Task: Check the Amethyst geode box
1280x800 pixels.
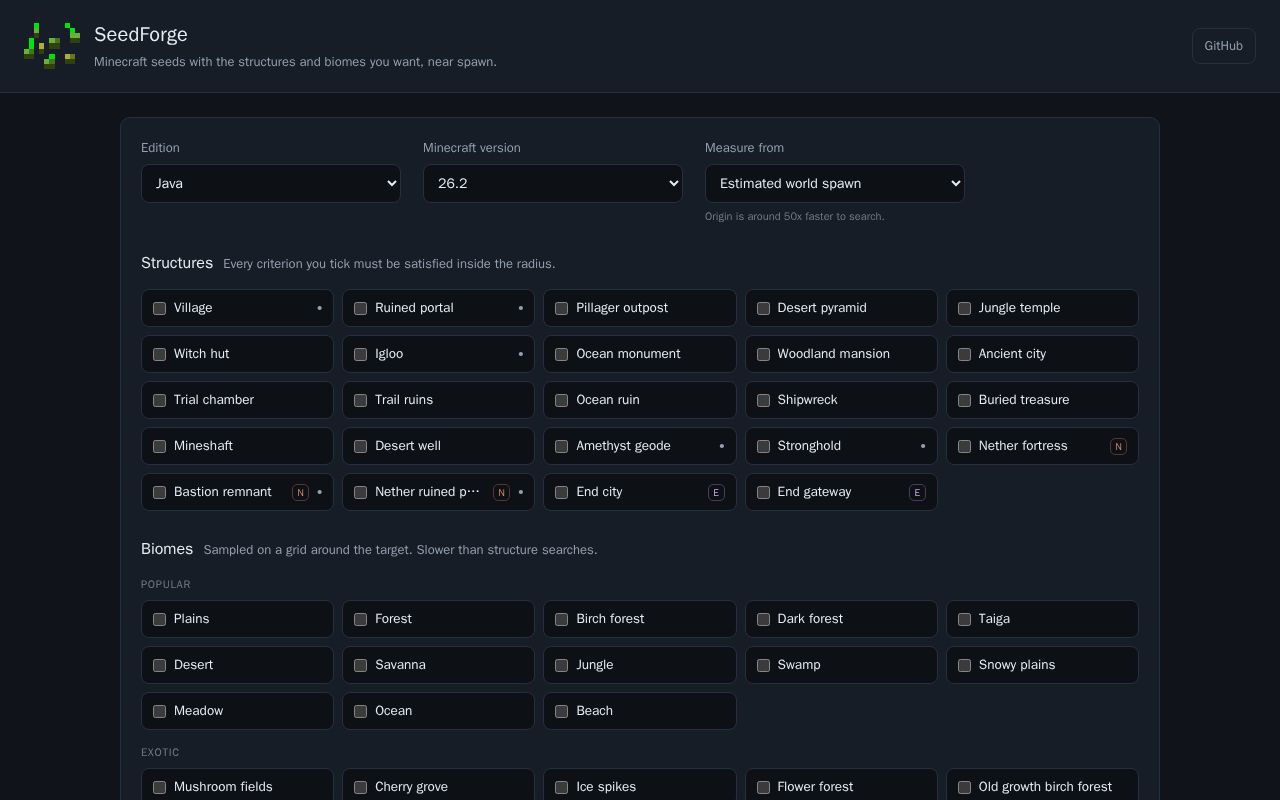Action: click(561, 446)
